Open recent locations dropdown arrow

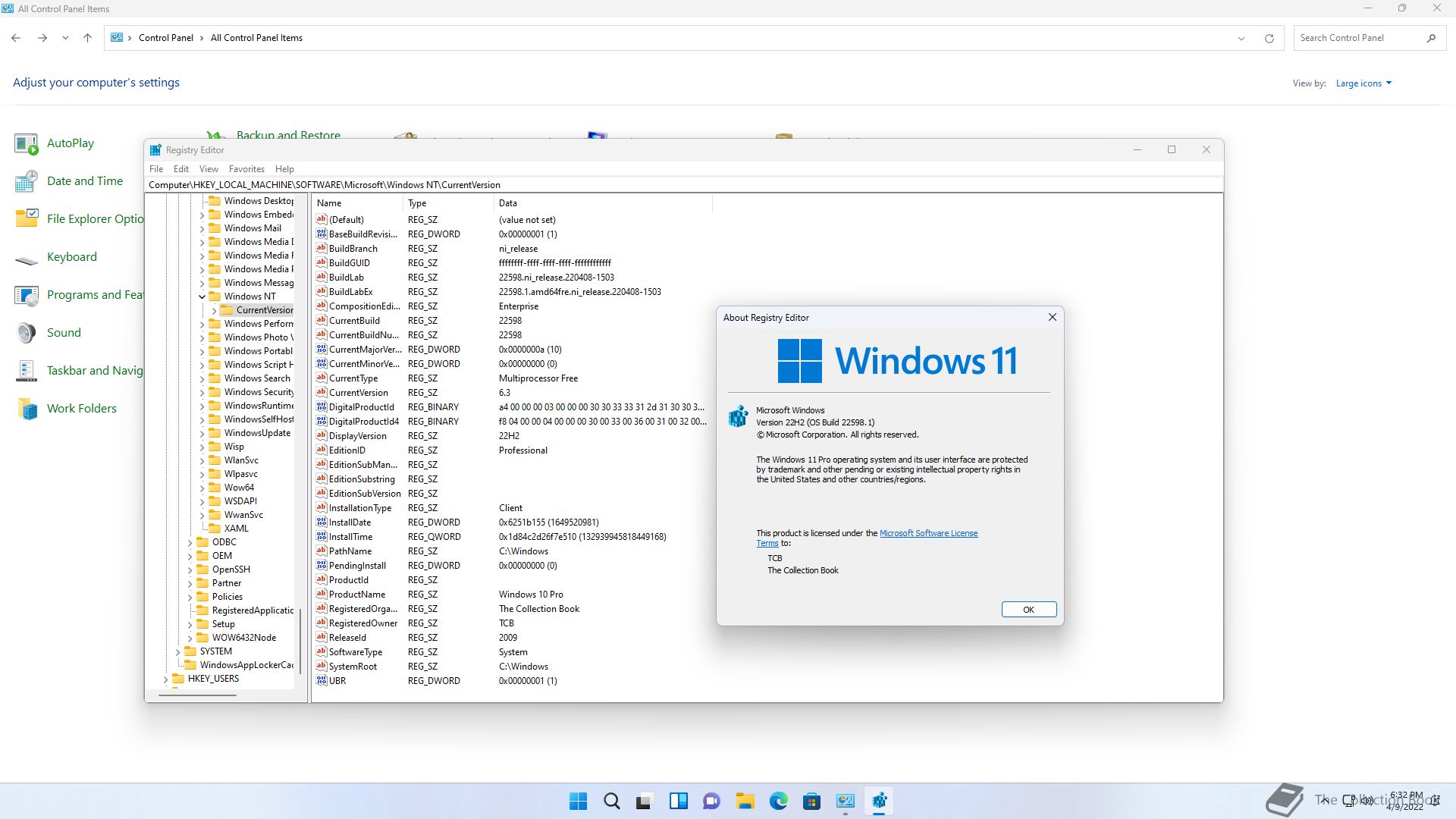point(65,38)
